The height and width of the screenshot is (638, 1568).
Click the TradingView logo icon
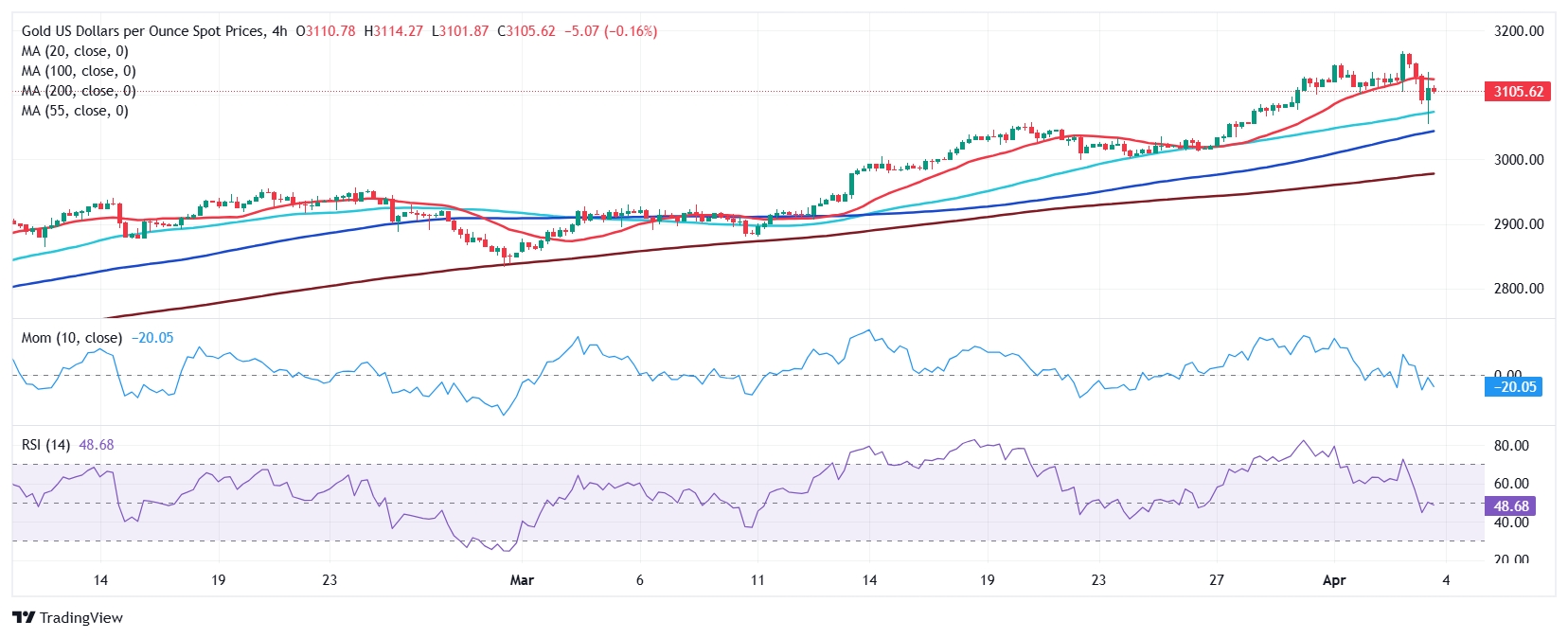pos(24,617)
